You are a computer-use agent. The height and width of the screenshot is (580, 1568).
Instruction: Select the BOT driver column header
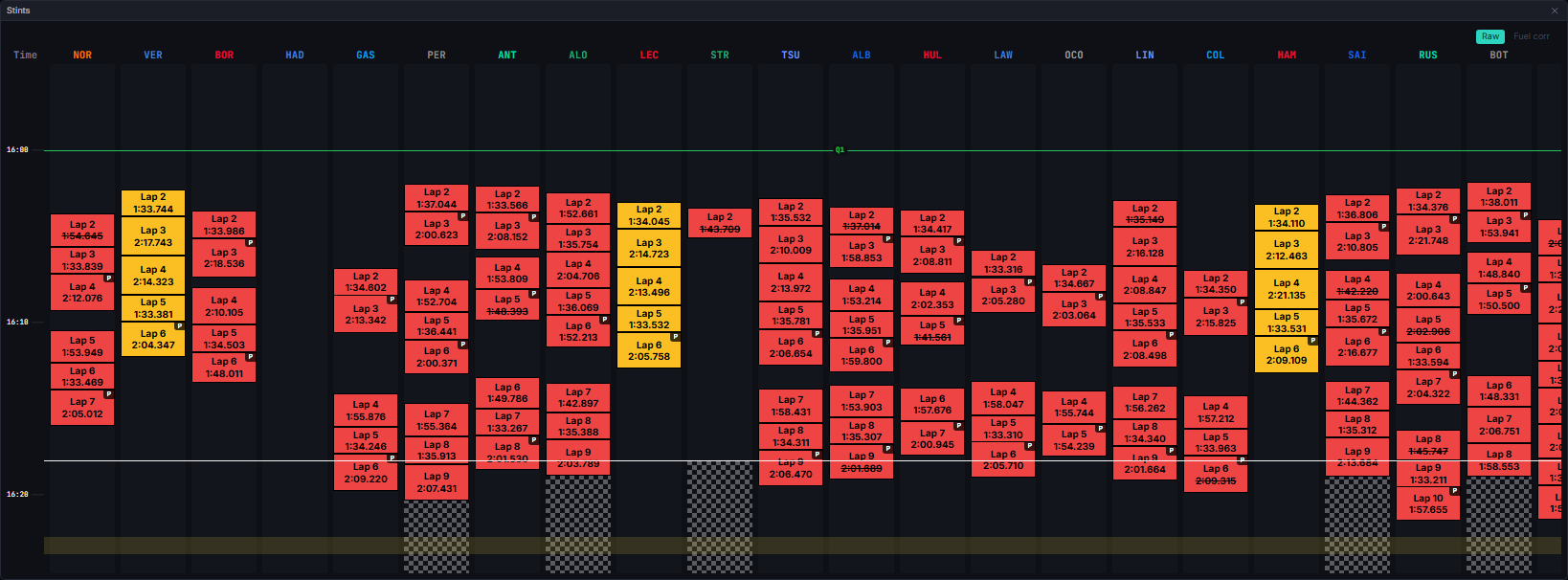(x=1499, y=56)
